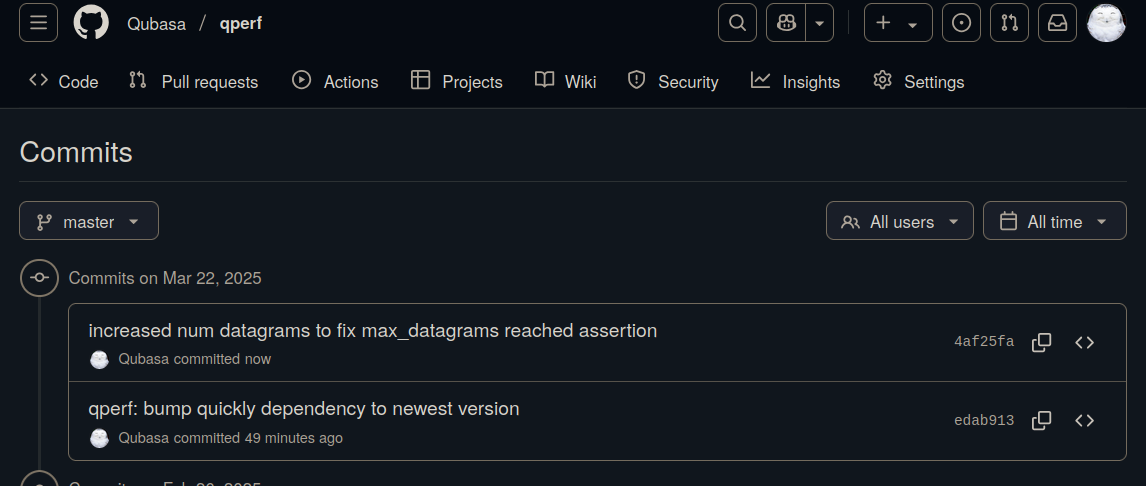Copy full SHA for commit 4af25fa
The width and height of the screenshot is (1146, 486).
pyautogui.click(x=1041, y=342)
